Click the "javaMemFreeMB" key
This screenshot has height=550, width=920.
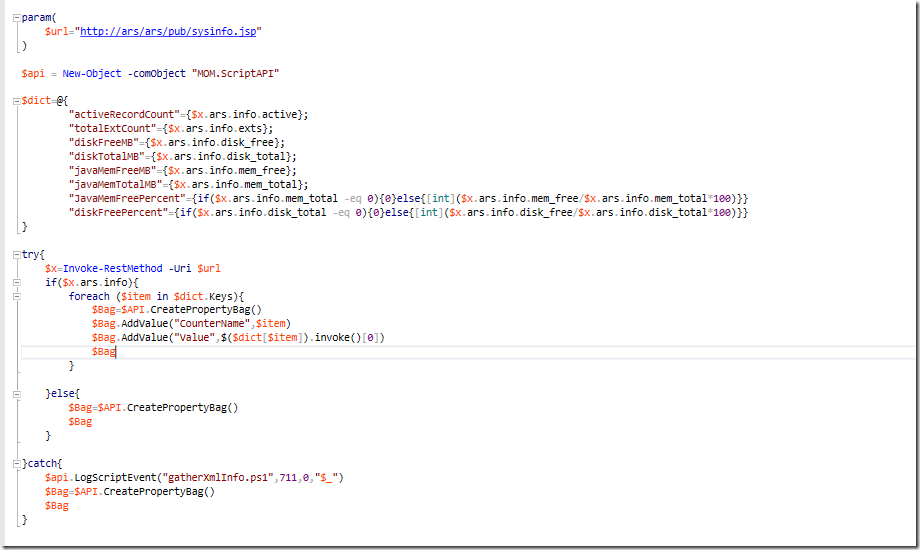pos(112,171)
